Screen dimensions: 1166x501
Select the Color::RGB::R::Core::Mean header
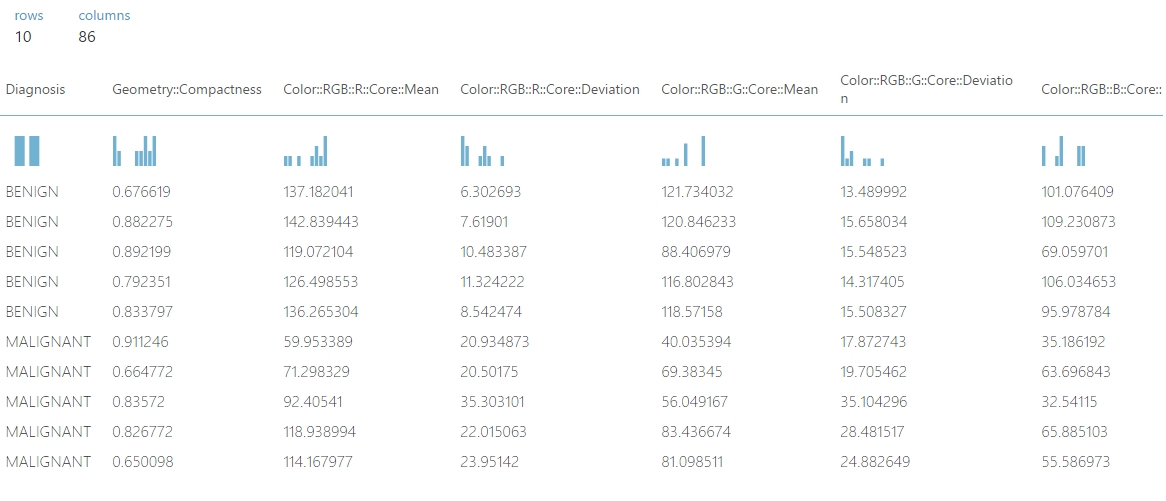361,90
